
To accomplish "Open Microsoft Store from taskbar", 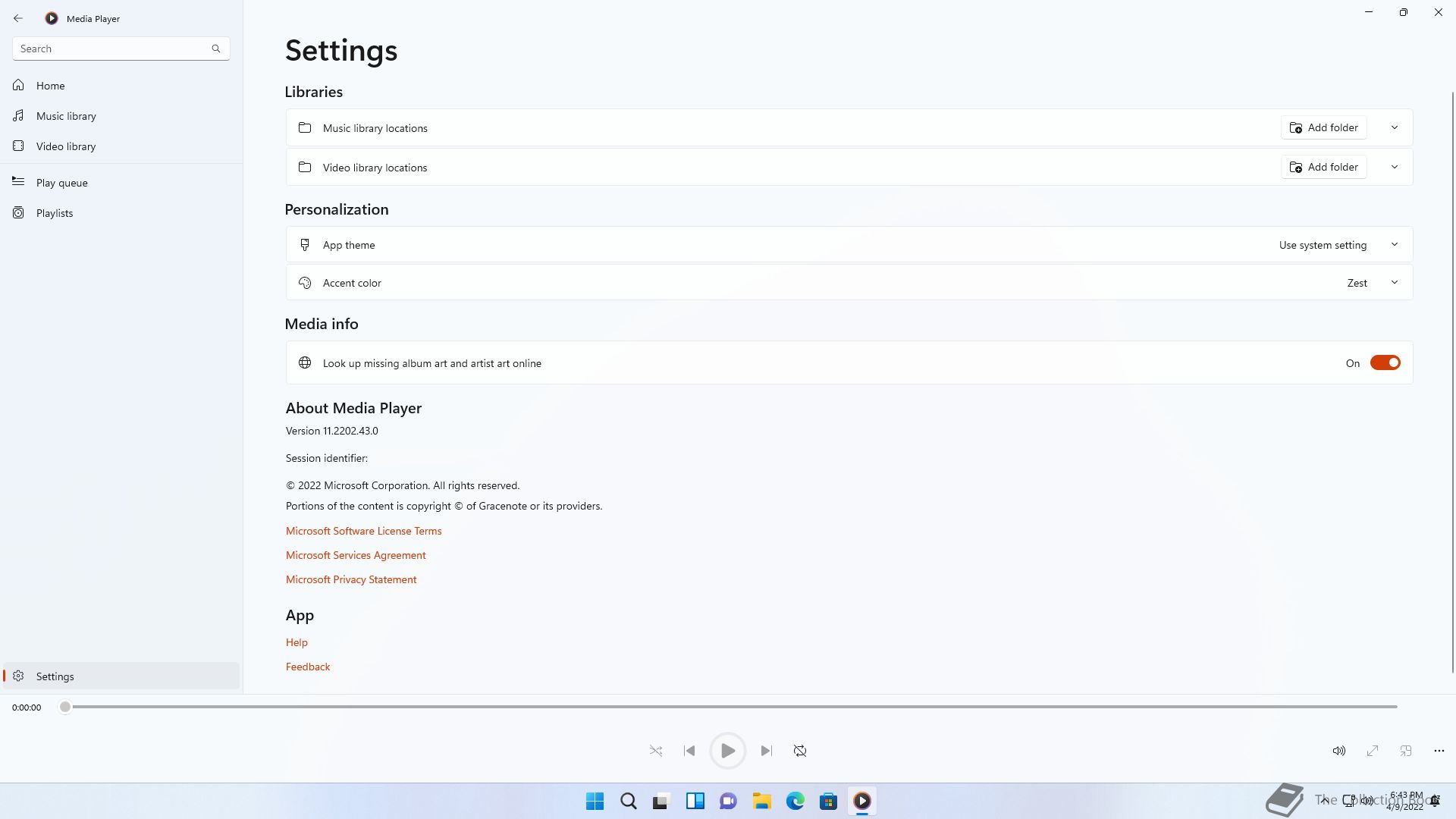I will pyautogui.click(x=829, y=801).
